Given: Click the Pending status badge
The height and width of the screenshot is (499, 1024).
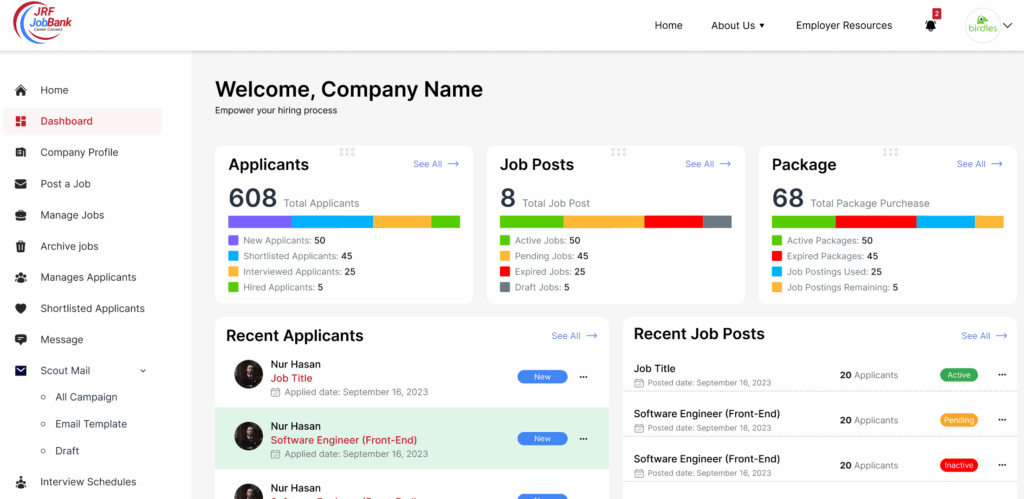Looking at the screenshot, I should point(958,420).
